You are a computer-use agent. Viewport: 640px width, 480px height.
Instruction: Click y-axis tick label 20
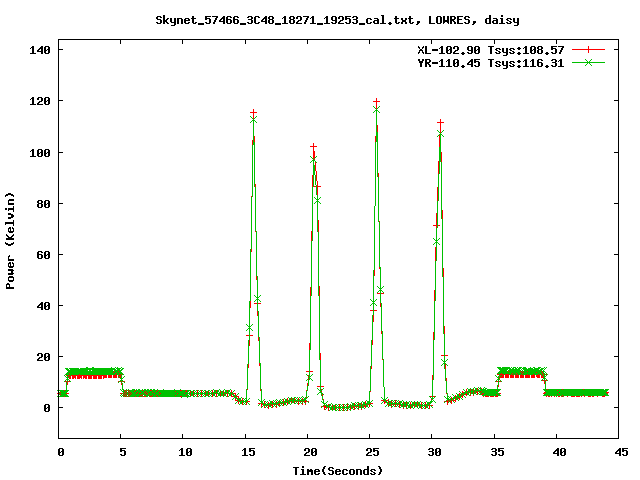tap(43, 357)
